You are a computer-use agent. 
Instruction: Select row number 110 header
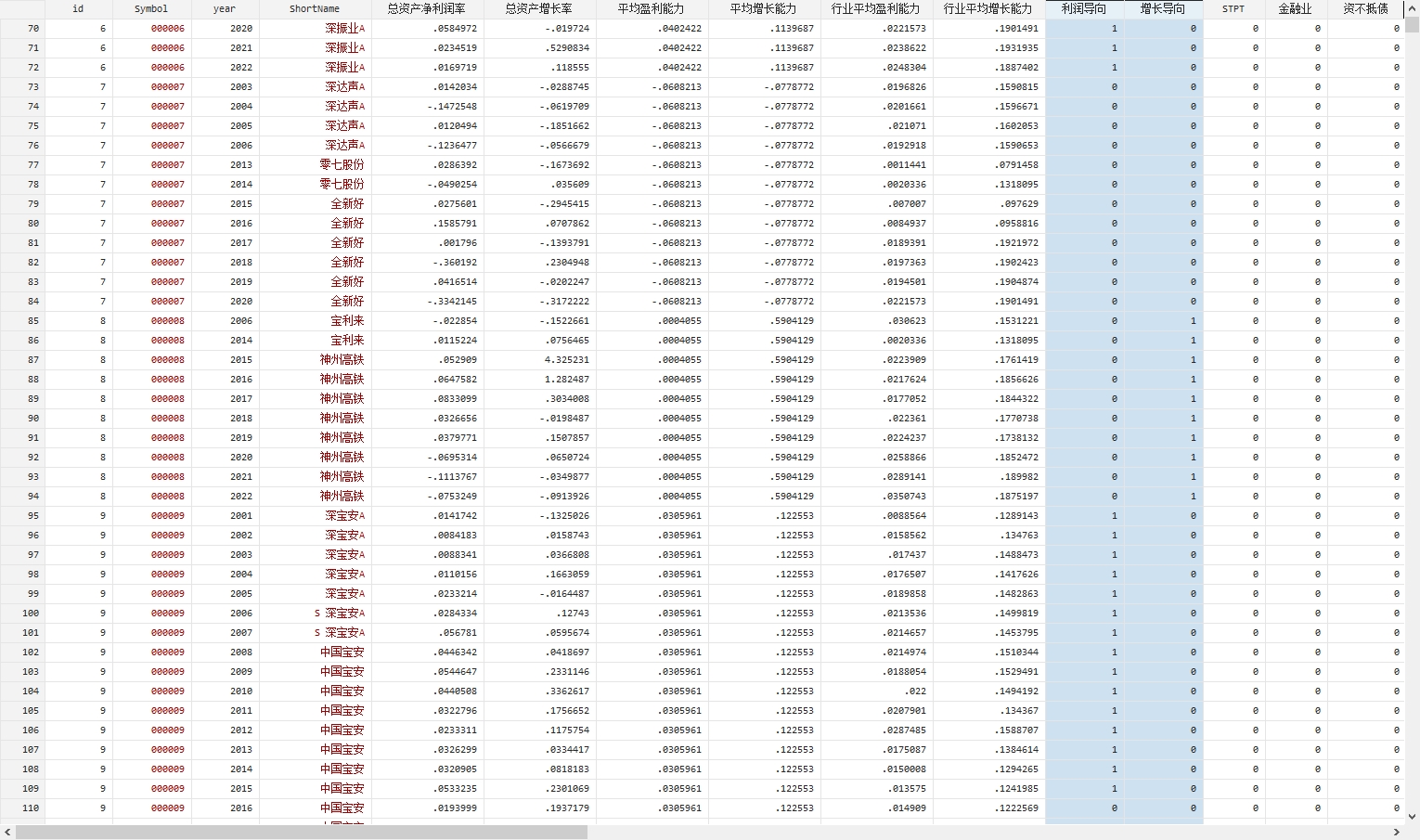(22, 808)
